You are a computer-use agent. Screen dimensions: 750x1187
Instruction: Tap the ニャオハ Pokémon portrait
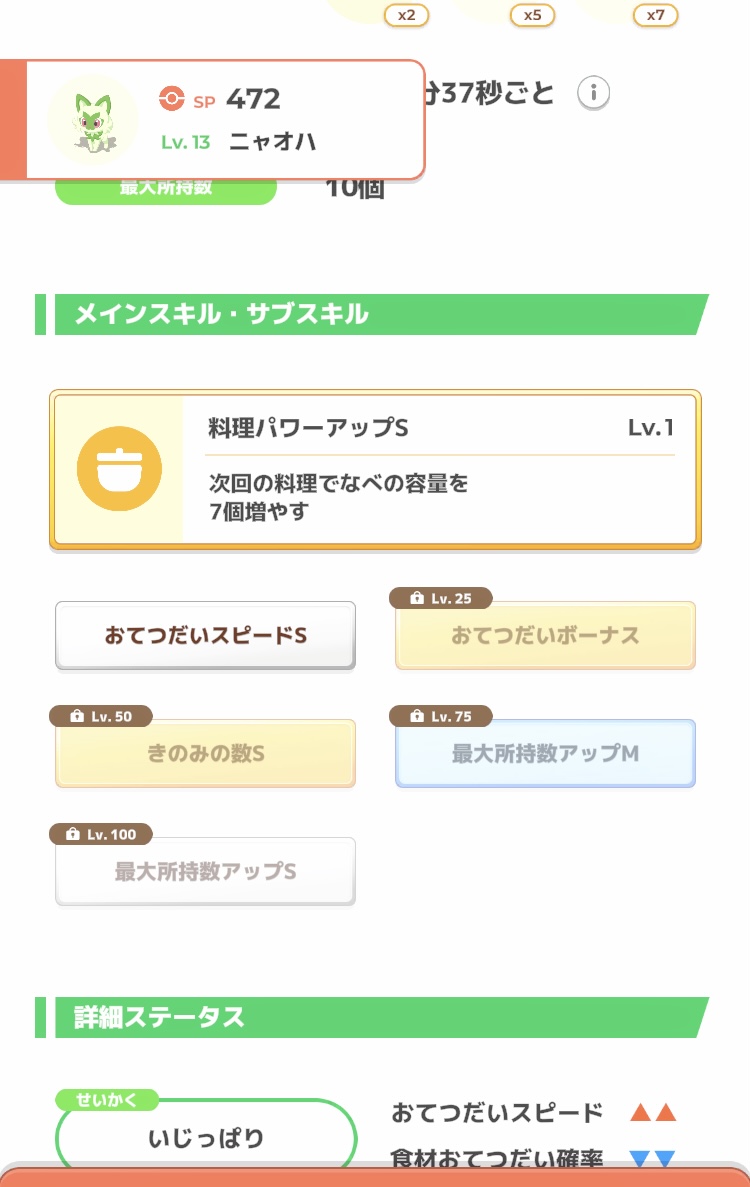pyautogui.click(x=93, y=120)
